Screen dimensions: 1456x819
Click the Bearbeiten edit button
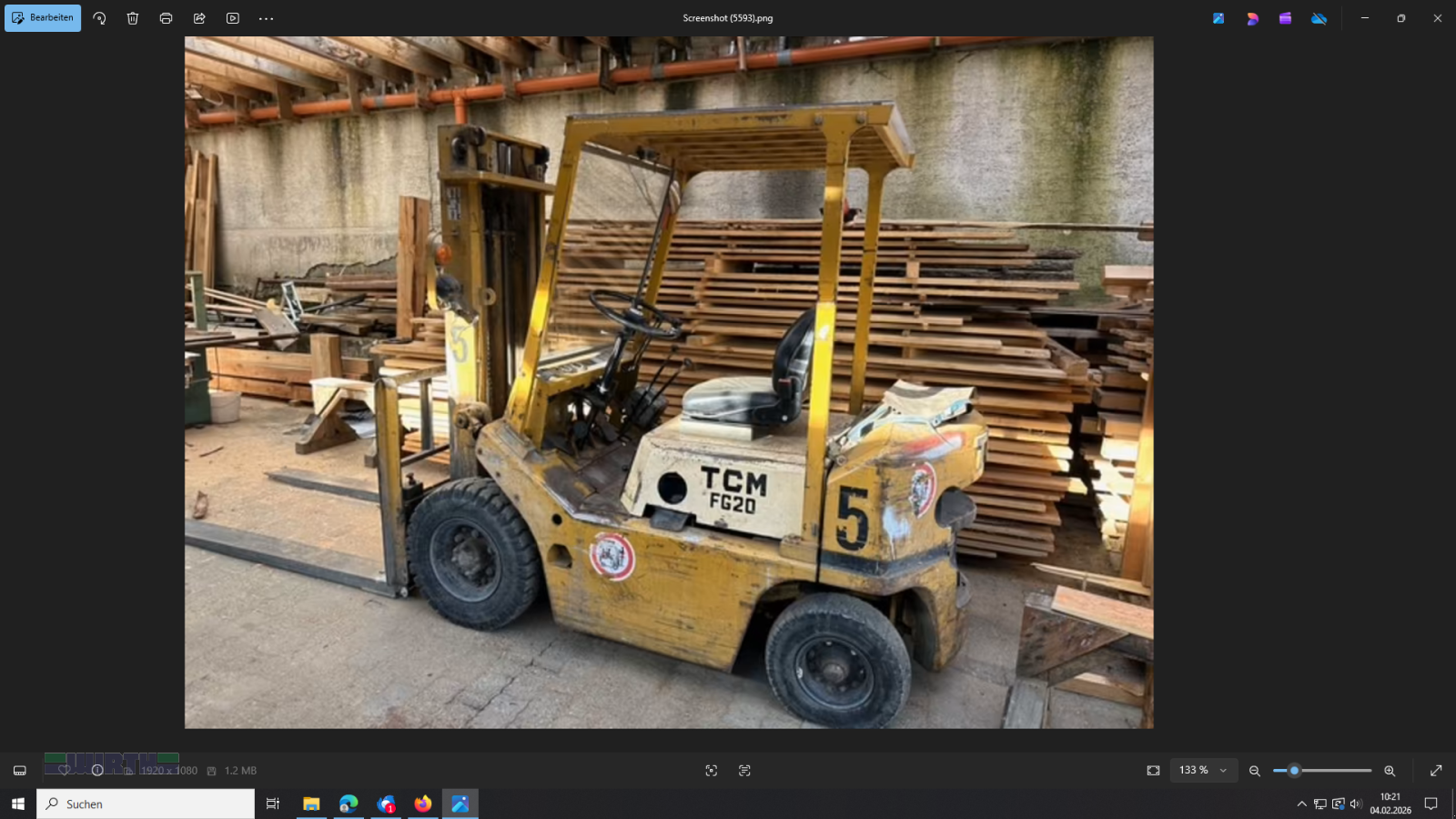pos(43,18)
